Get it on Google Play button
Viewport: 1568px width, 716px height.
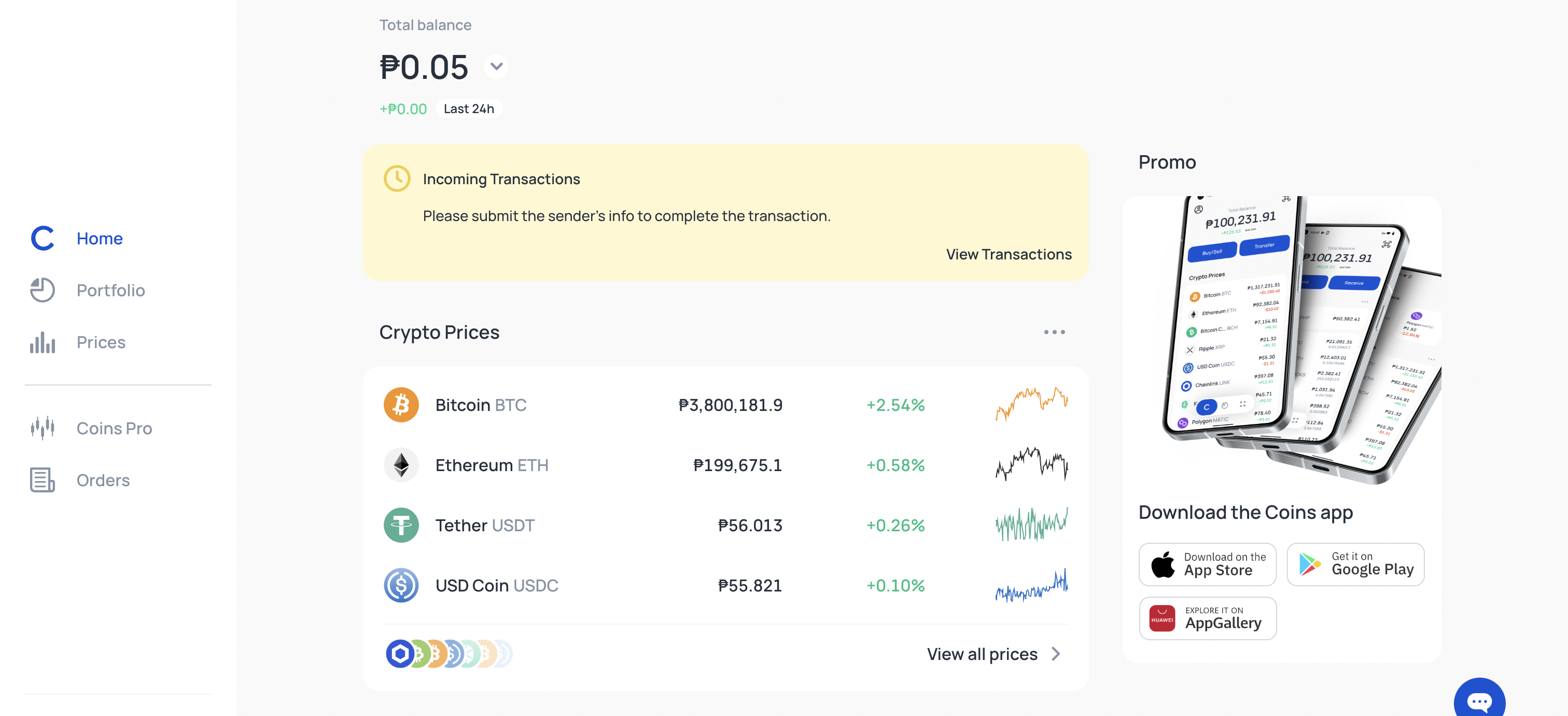click(1355, 564)
